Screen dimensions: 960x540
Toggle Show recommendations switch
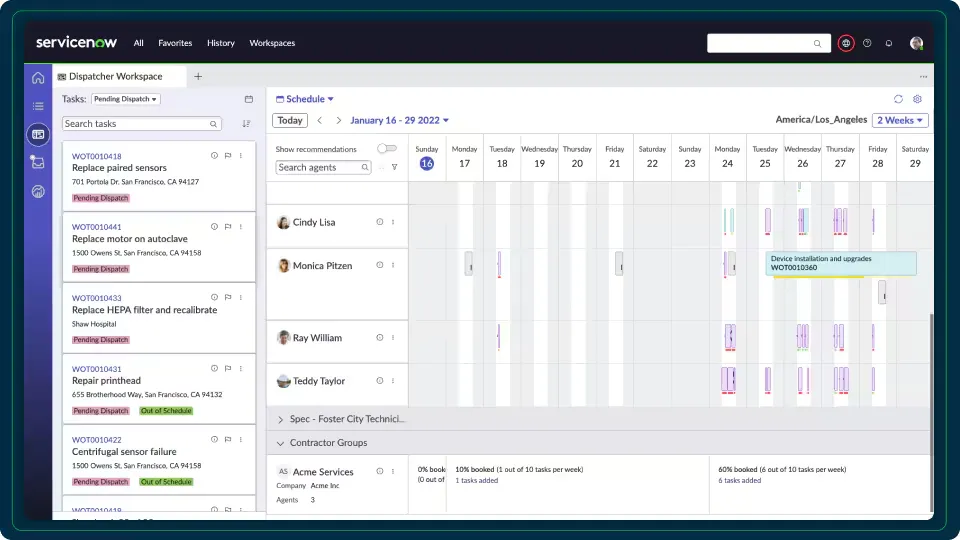tap(387, 148)
